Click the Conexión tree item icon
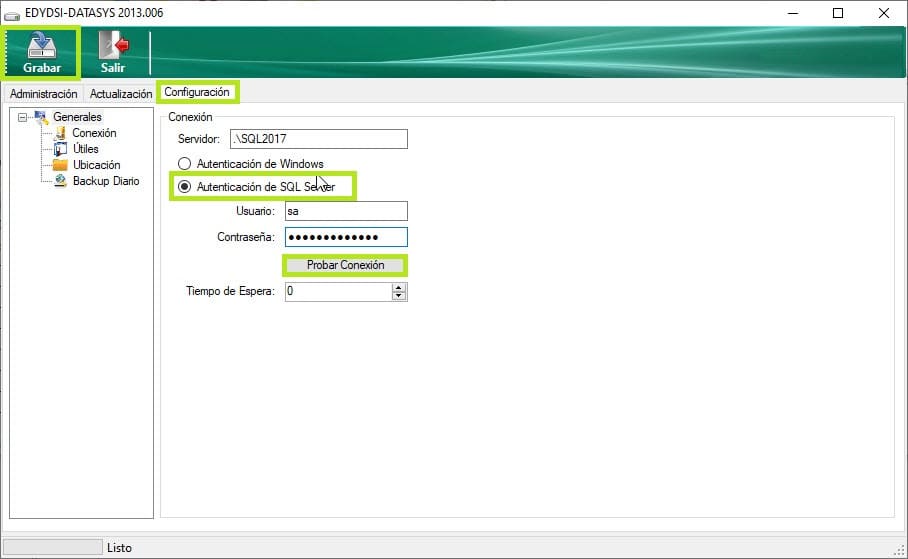Viewport: 908px width, 559px height. coord(61,133)
